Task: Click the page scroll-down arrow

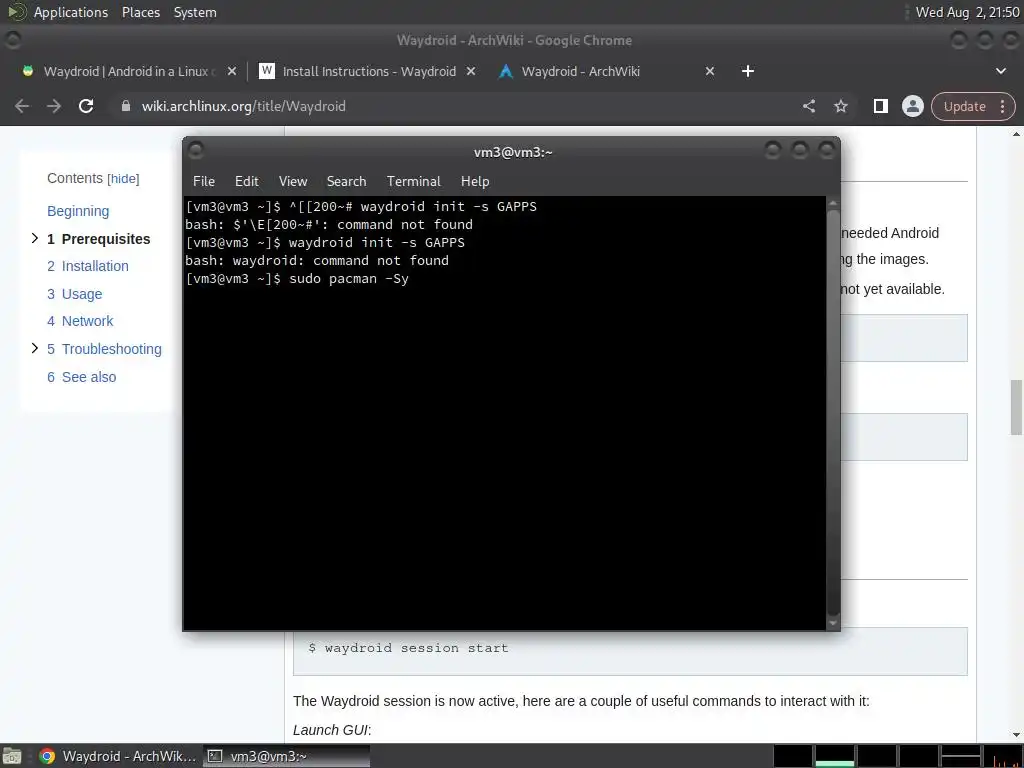Action: point(1016,735)
